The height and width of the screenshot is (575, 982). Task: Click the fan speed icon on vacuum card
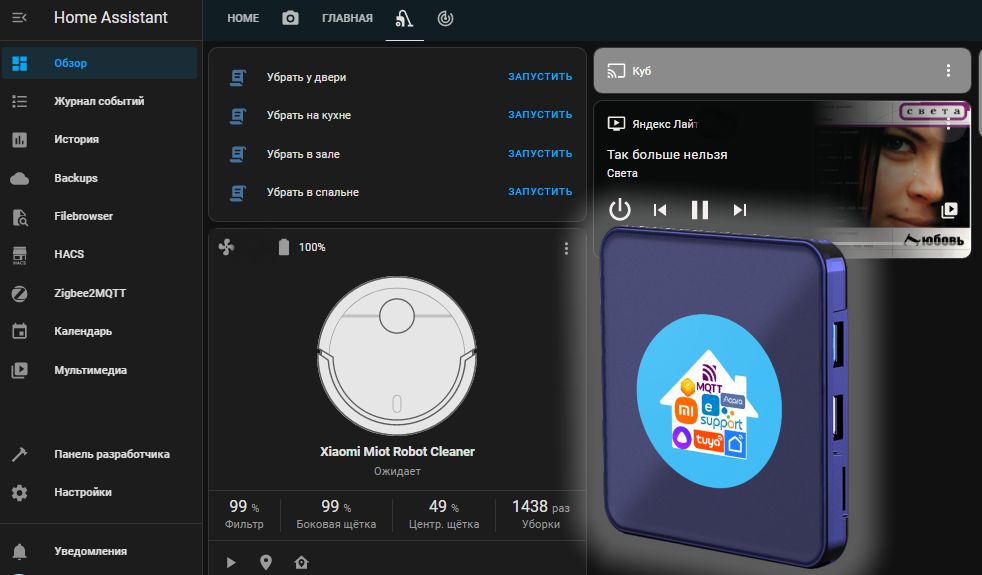(x=227, y=247)
